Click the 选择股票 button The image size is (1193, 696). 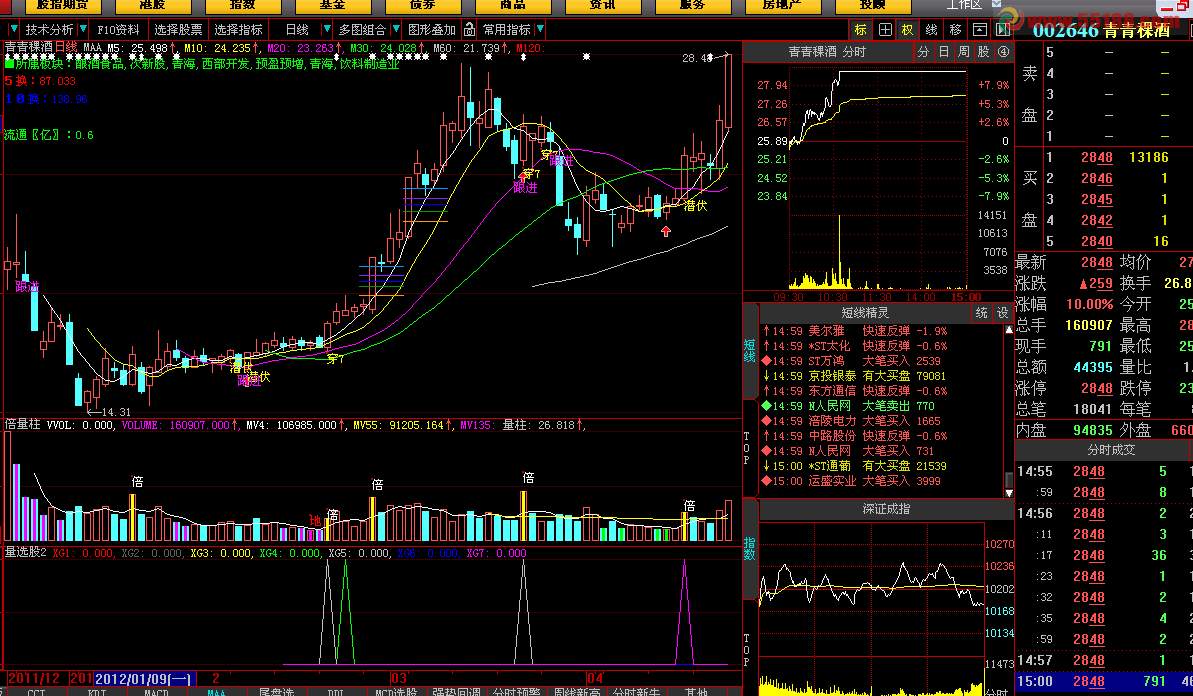[x=178, y=30]
